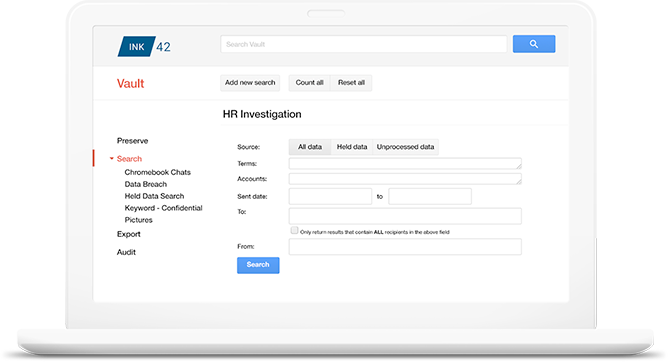Click the Count all button
Viewport: 668px width, 362px height.
click(x=309, y=83)
